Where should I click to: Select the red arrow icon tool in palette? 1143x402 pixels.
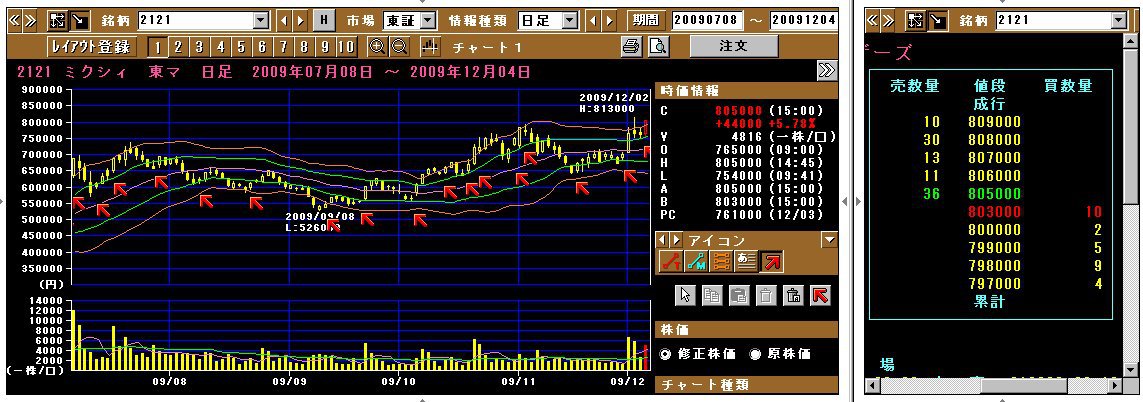click(771, 260)
